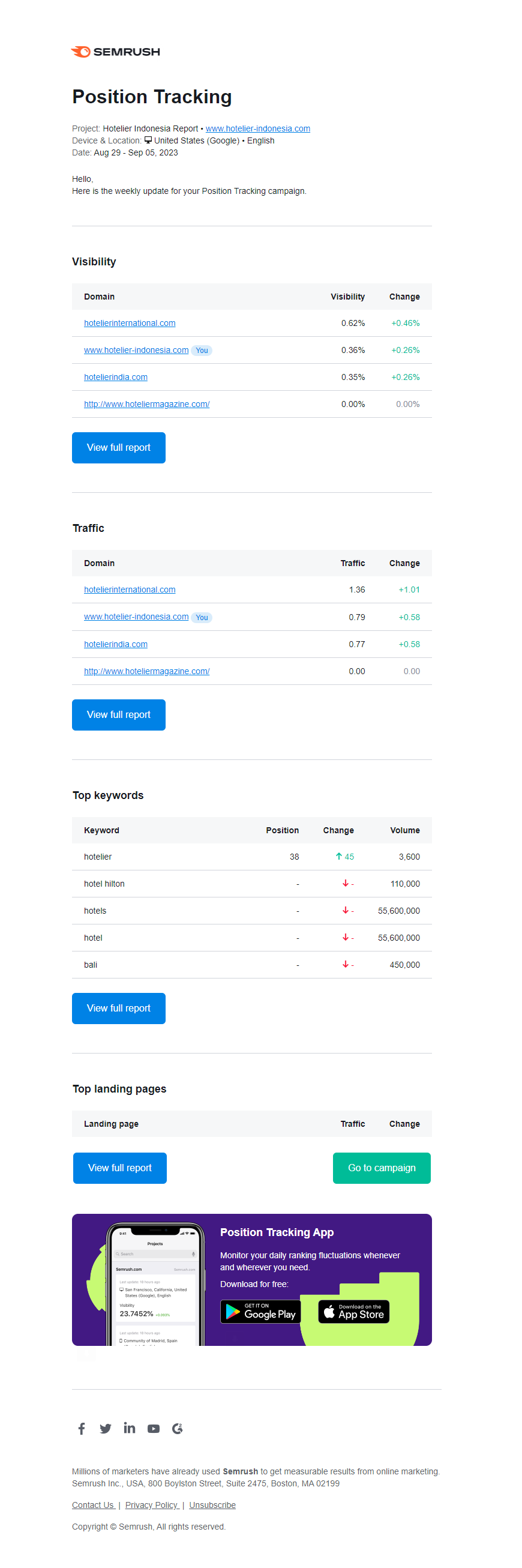Viewport: 522px width, 1568px height.
Task: Open hotelierindia.com in Traffic table
Action: (x=116, y=644)
